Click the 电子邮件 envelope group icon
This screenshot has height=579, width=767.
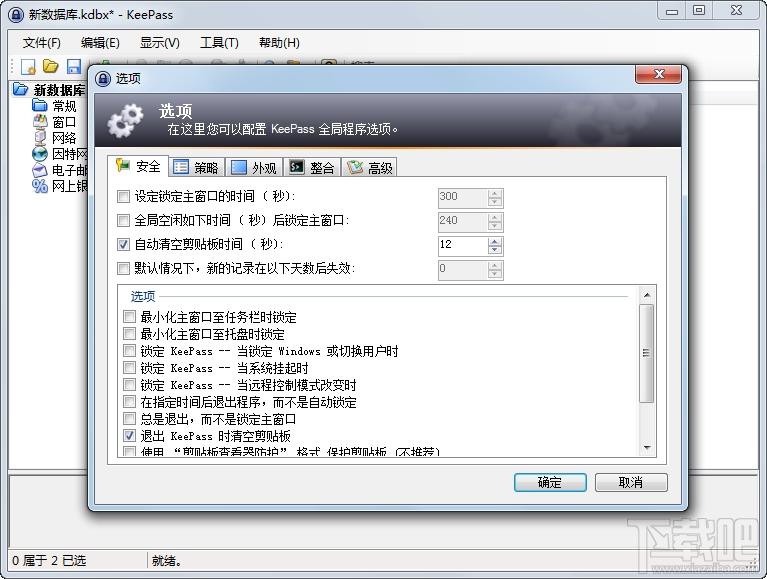(x=40, y=170)
